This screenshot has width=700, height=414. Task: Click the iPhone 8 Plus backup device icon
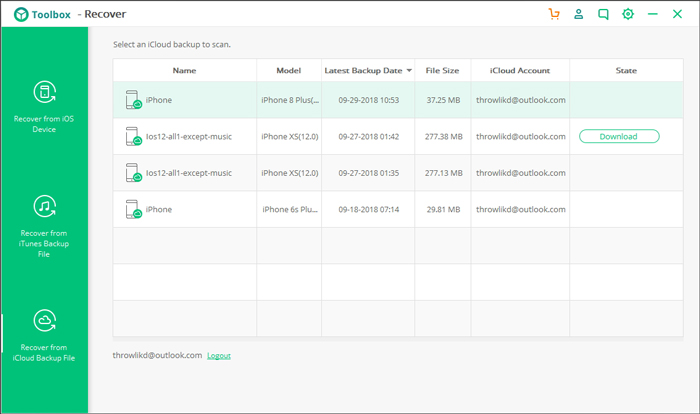pos(133,100)
